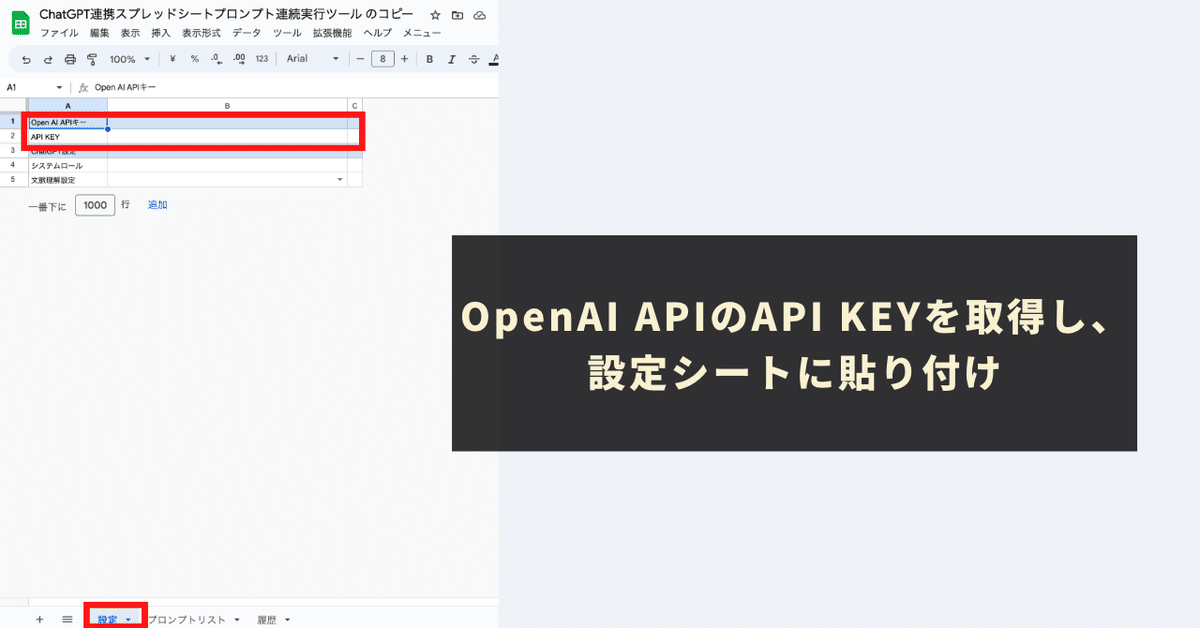The width and height of the screenshot is (1200, 628).
Task: Decrease font size with minus button
Action: click(360, 59)
